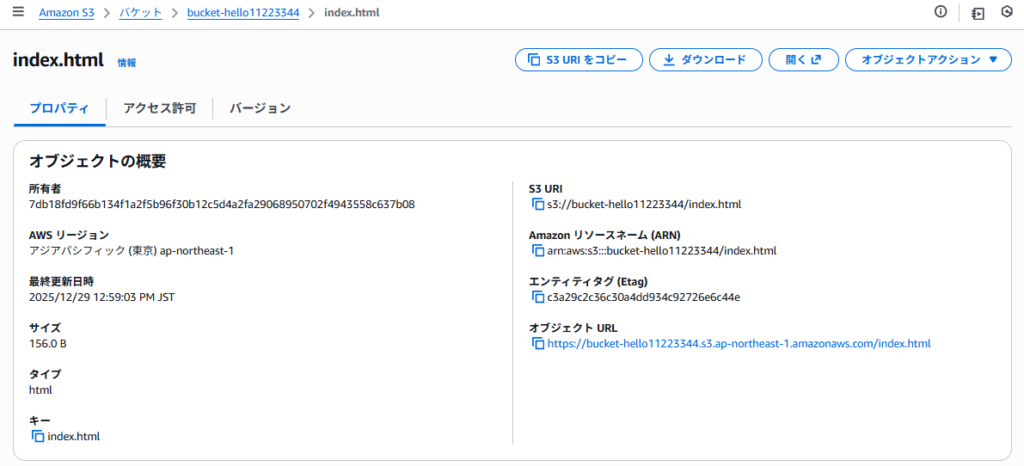Screen dimensions: 1024x466
Task: Copy the キー index.html via copy icon
Action: pyautogui.click(x=38, y=436)
